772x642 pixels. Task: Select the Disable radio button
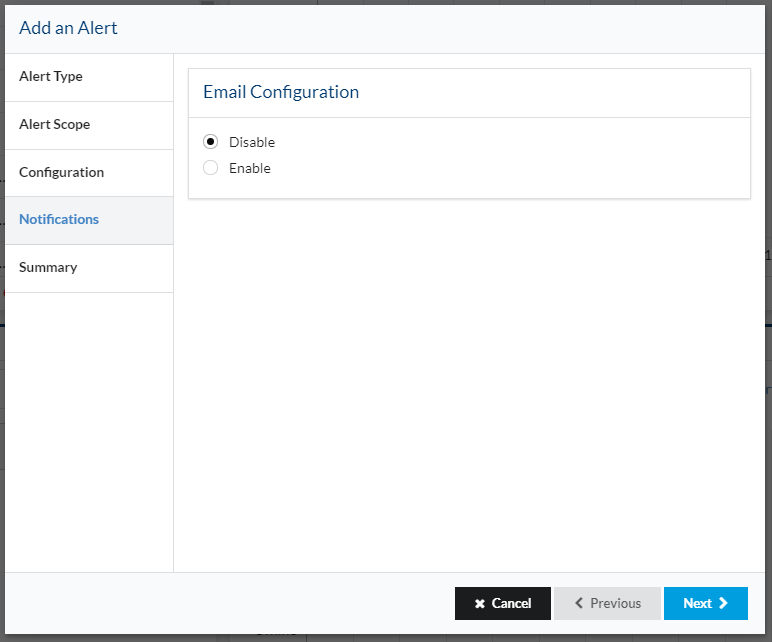pyautogui.click(x=210, y=142)
